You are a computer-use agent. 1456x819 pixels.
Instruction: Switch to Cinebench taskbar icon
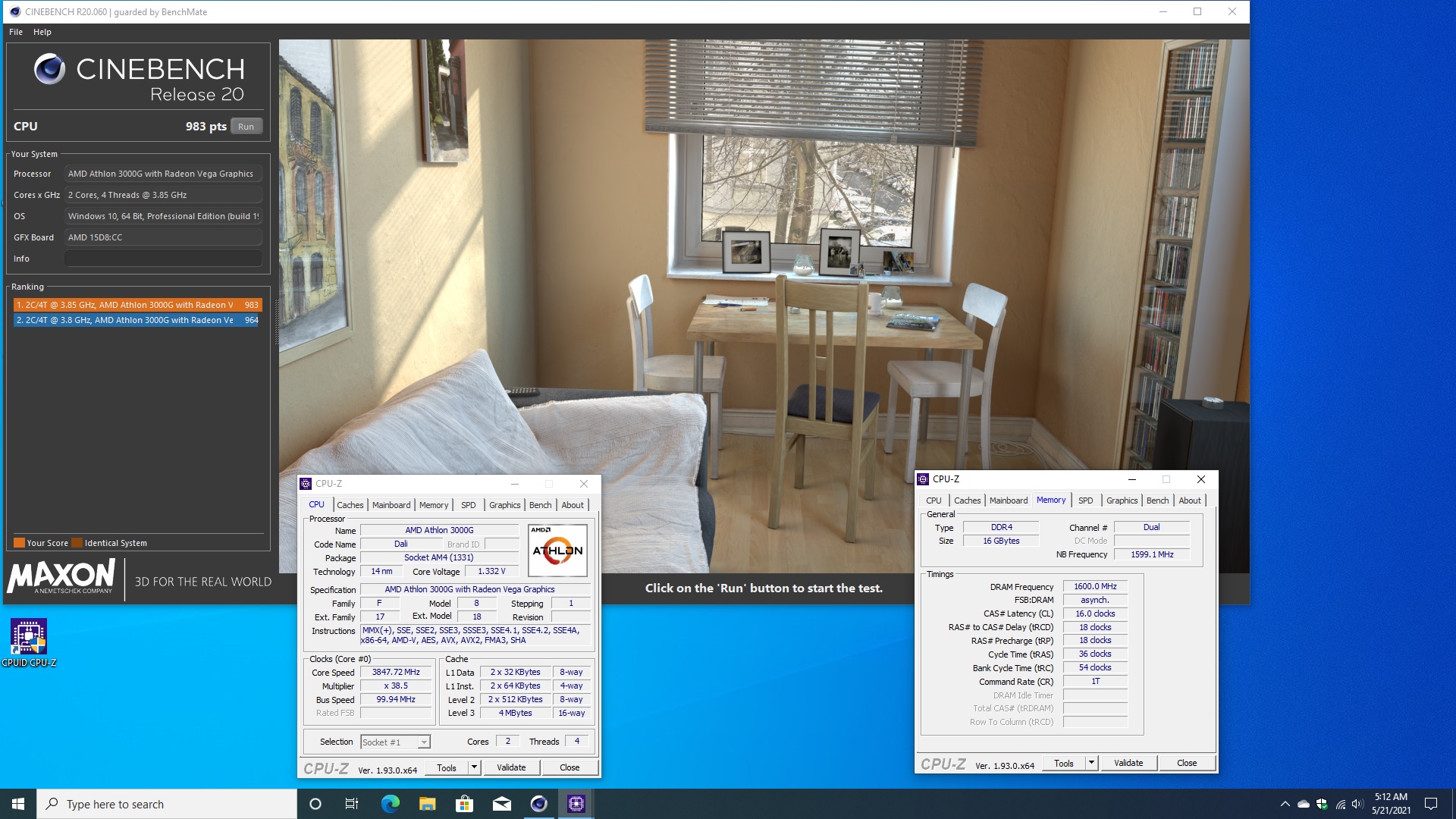538,804
